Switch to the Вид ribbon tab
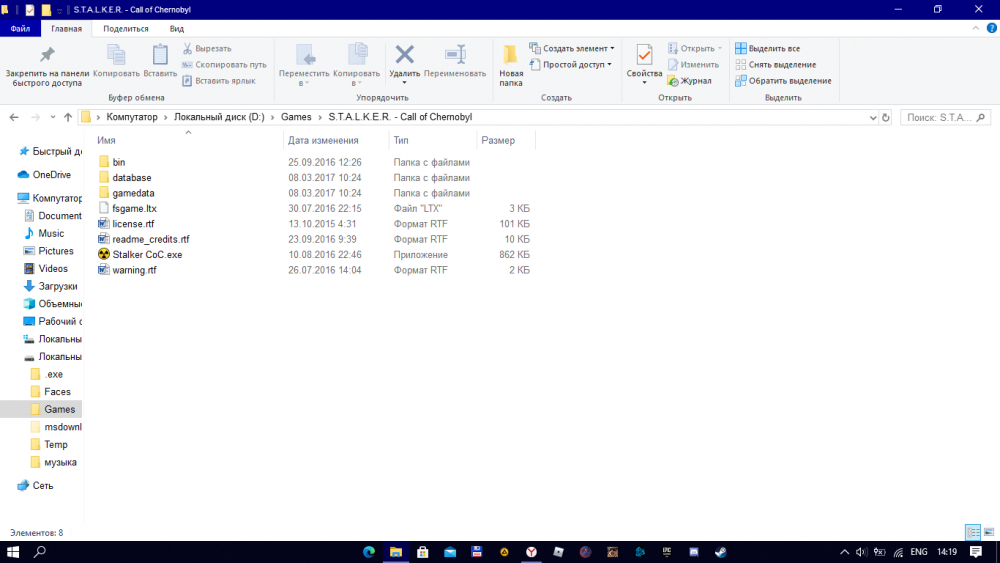Screen dimensions: 1000x563 click(x=177, y=29)
